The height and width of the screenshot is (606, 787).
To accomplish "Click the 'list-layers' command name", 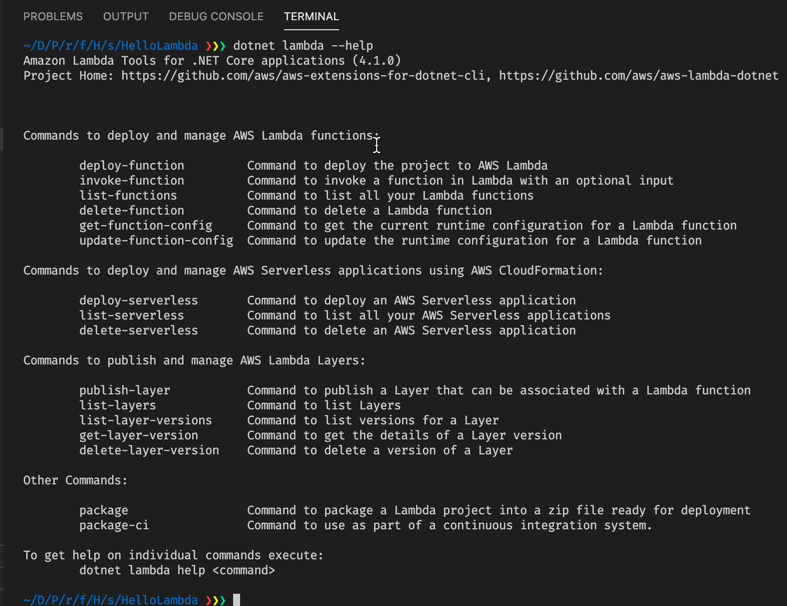I will pyautogui.click(x=117, y=406).
